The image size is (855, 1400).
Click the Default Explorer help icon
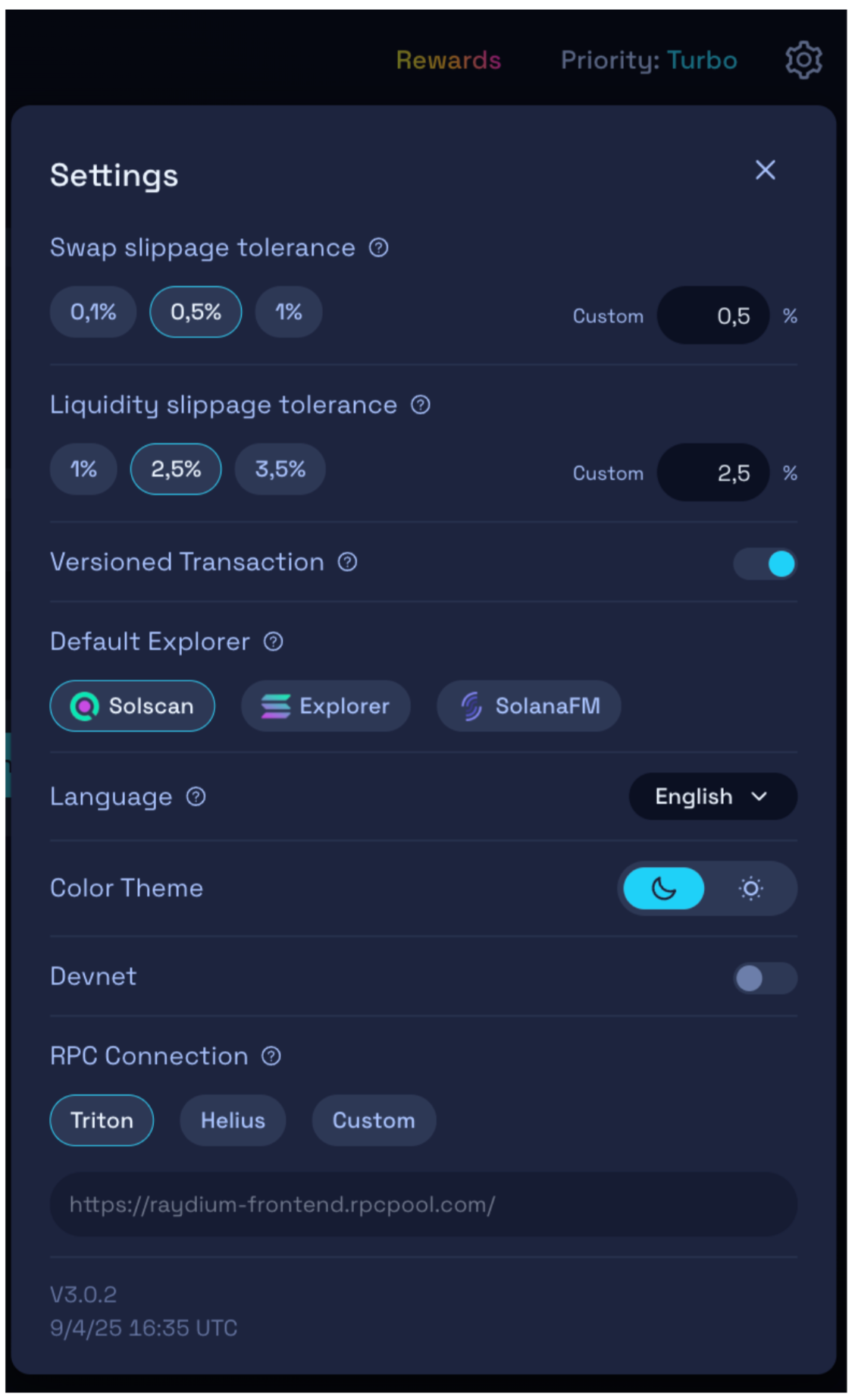pos(274,642)
